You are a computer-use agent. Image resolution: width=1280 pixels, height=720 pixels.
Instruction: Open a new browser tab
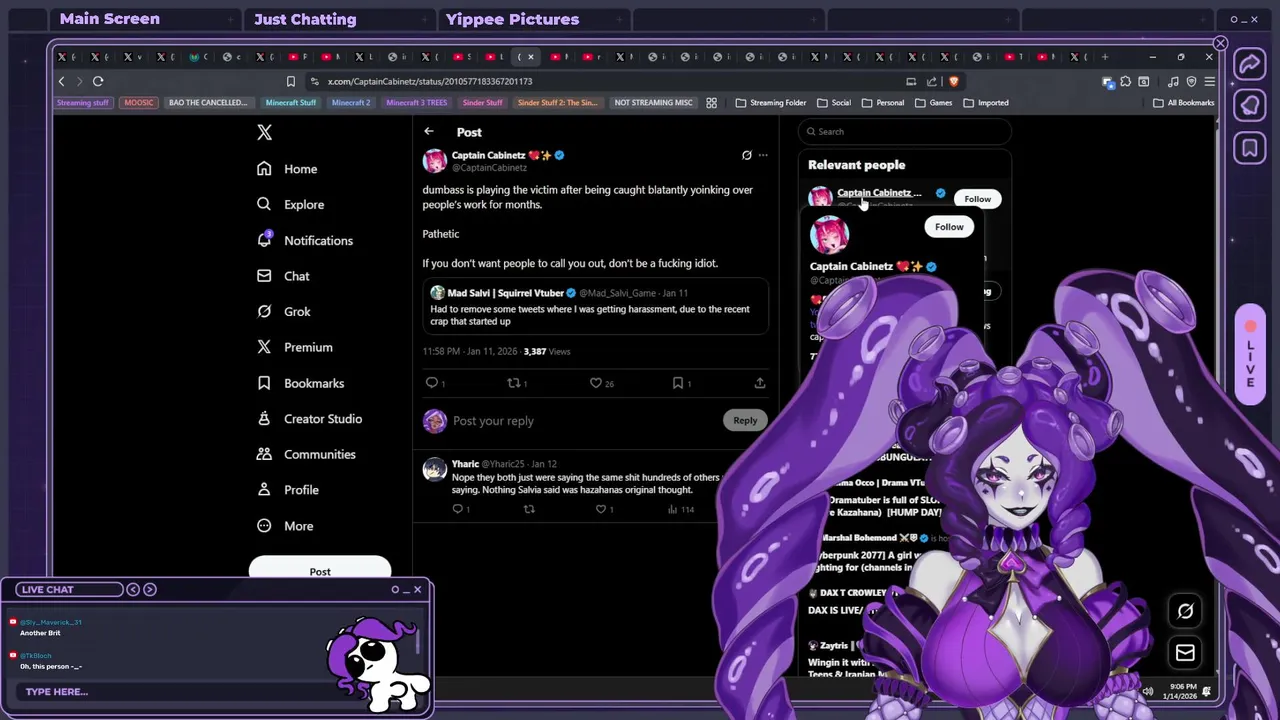tap(1105, 57)
